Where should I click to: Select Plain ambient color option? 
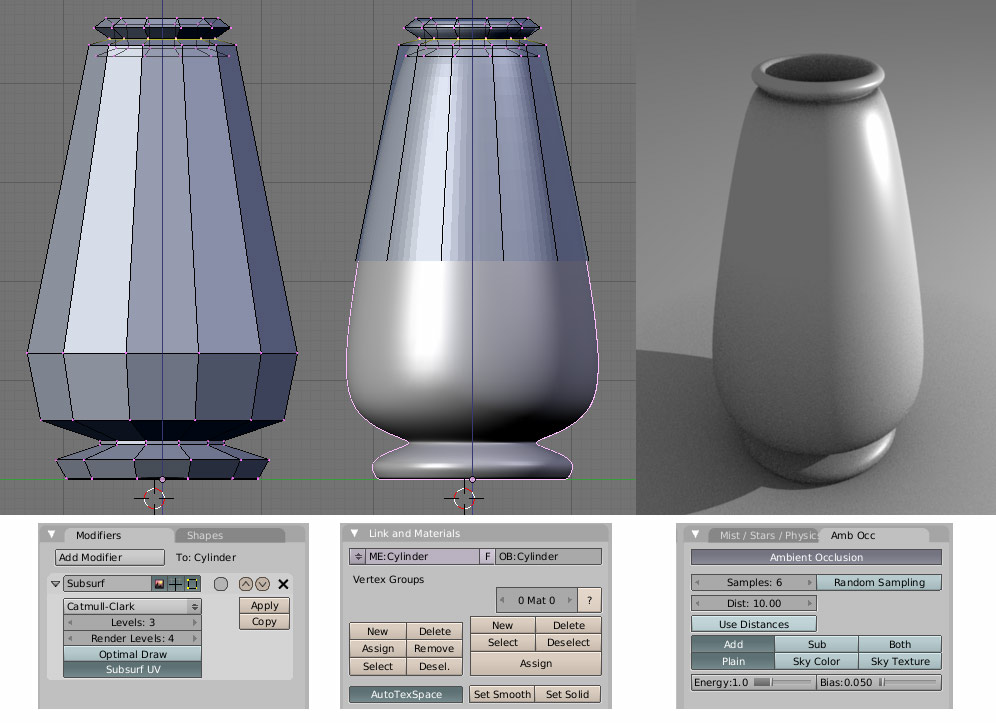(732, 661)
